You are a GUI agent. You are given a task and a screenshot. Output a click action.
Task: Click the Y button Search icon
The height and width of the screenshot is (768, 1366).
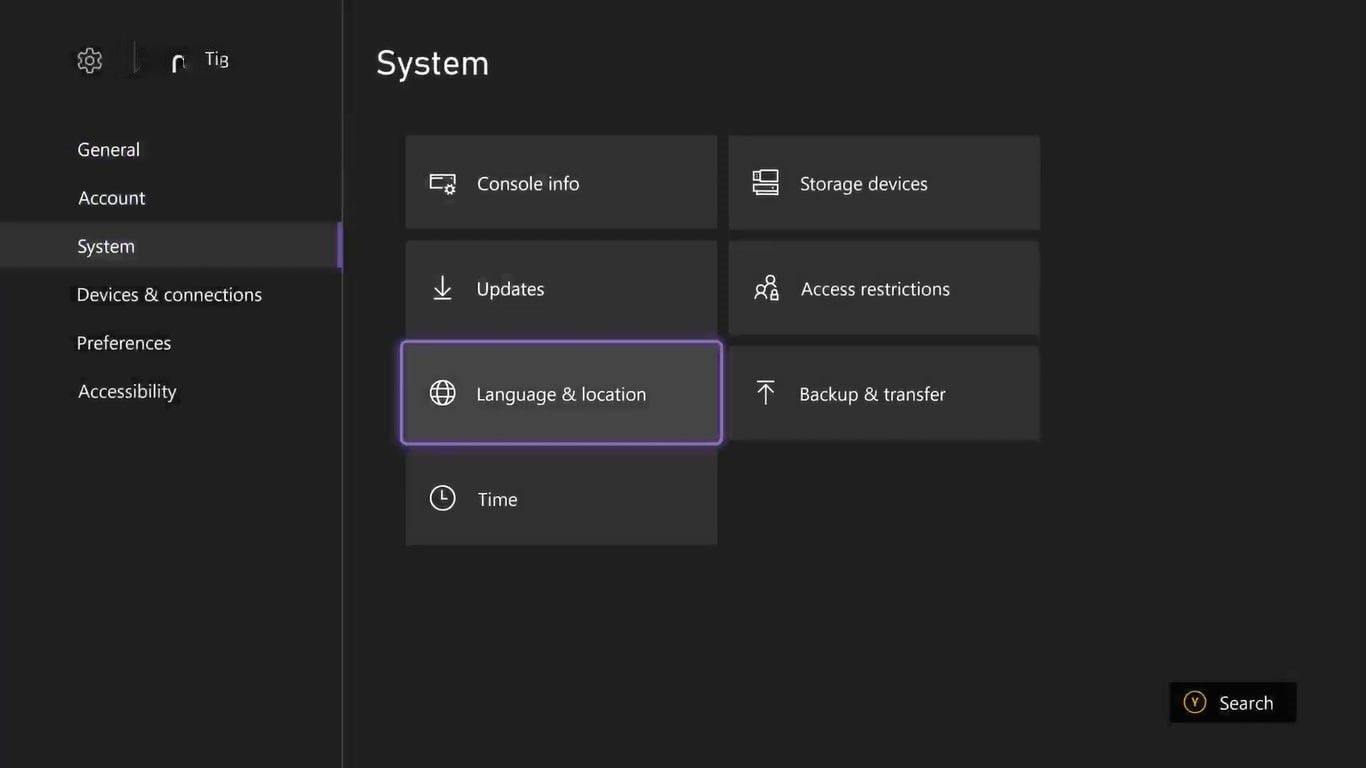pyautogui.click(x=1194, y=703)
